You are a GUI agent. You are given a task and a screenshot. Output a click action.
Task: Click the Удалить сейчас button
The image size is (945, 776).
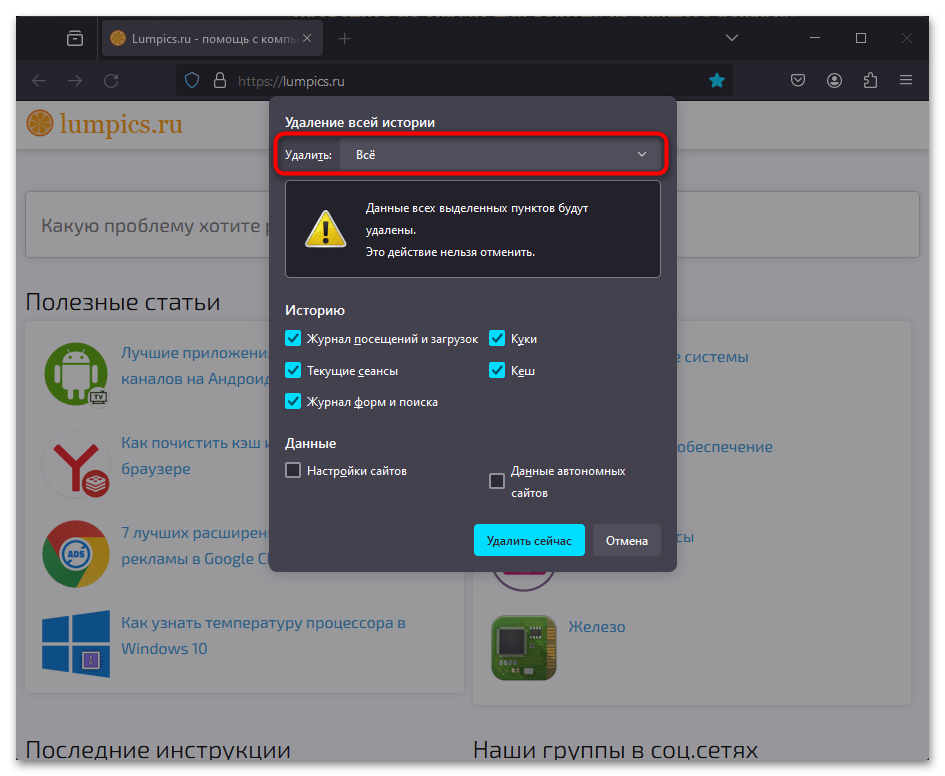[529, 540]
